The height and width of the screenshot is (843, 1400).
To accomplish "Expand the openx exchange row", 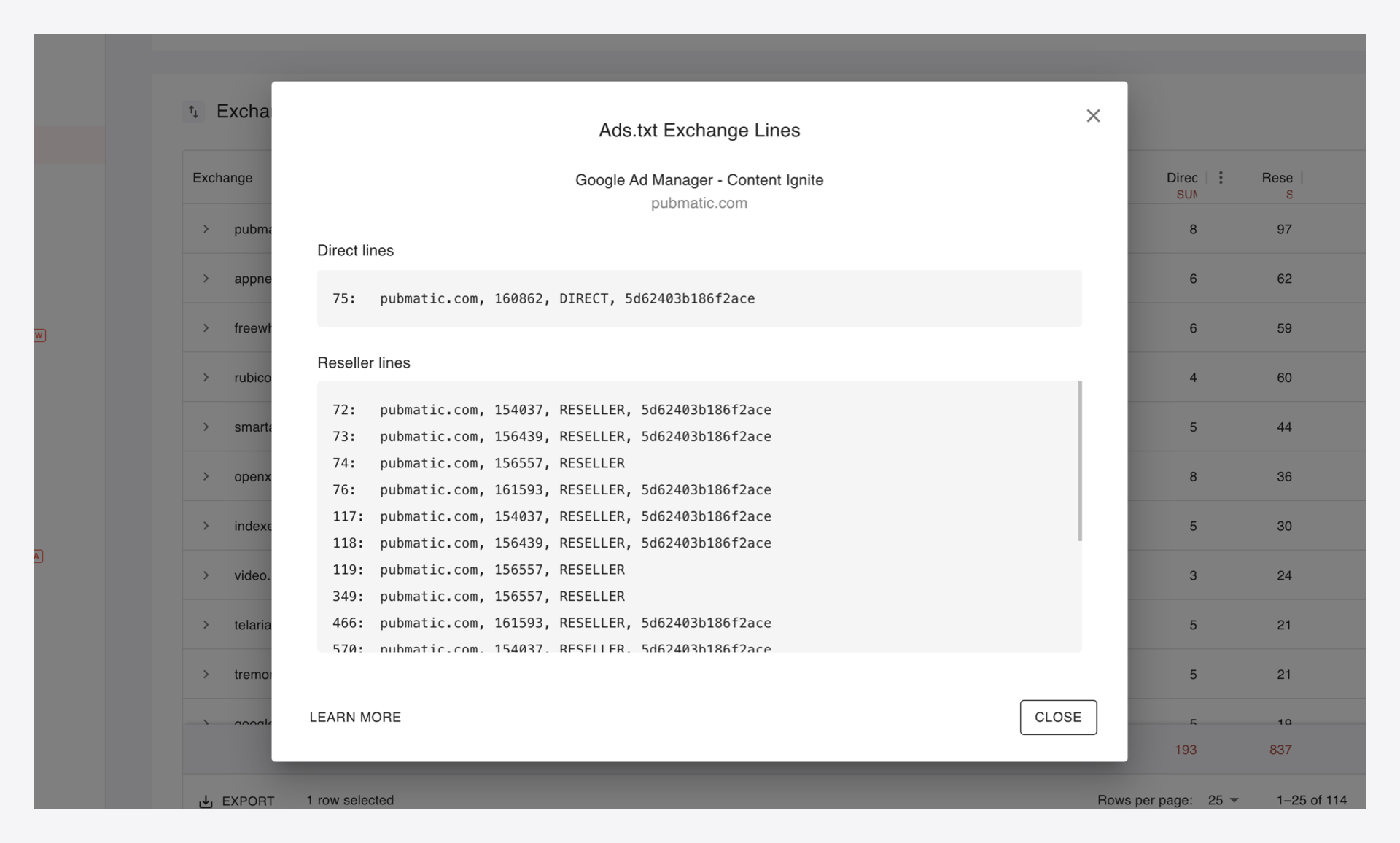I will point(206,476).
